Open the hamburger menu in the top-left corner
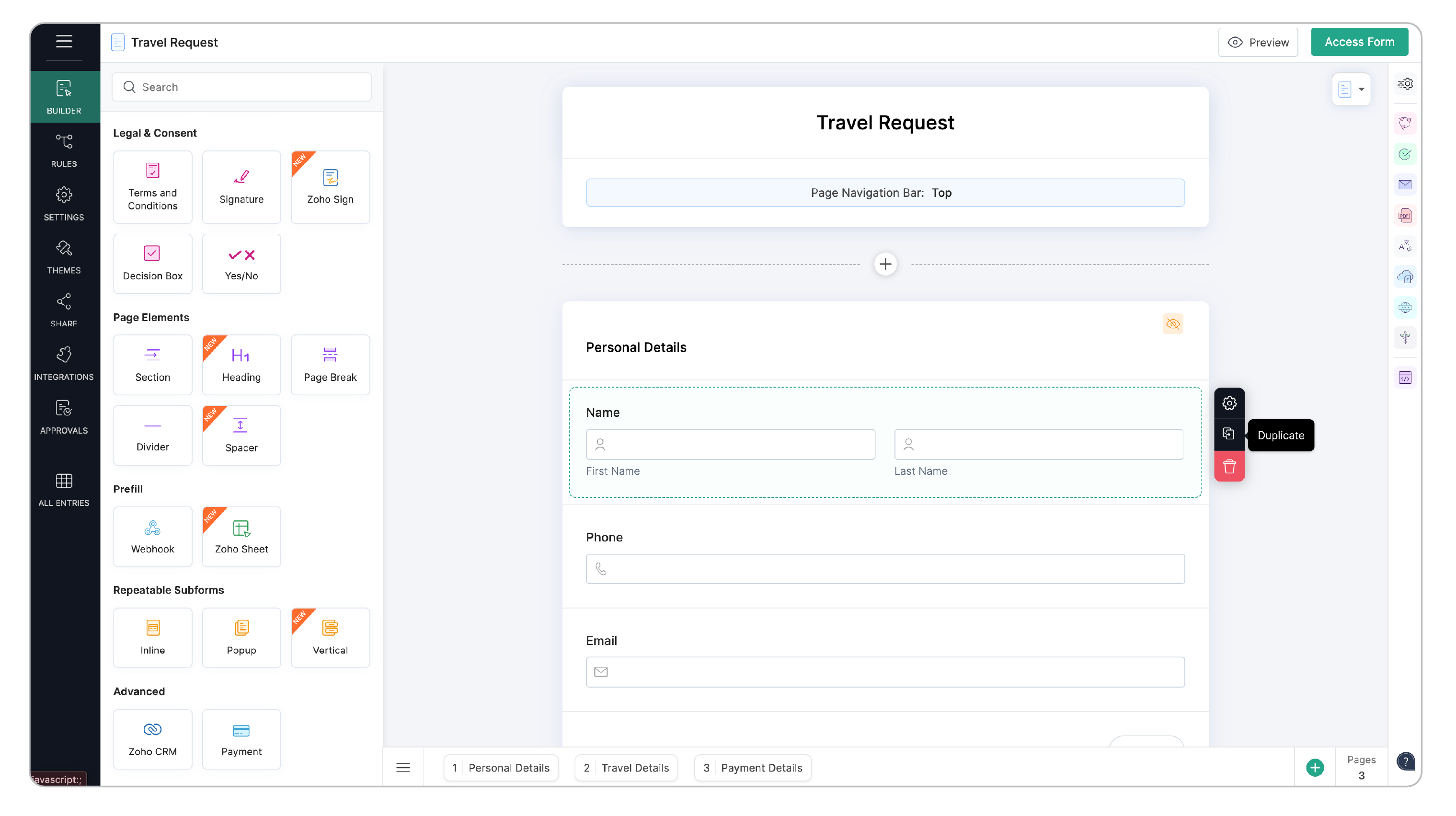This screenshot has height=816, width=1456. coord(64,41)
